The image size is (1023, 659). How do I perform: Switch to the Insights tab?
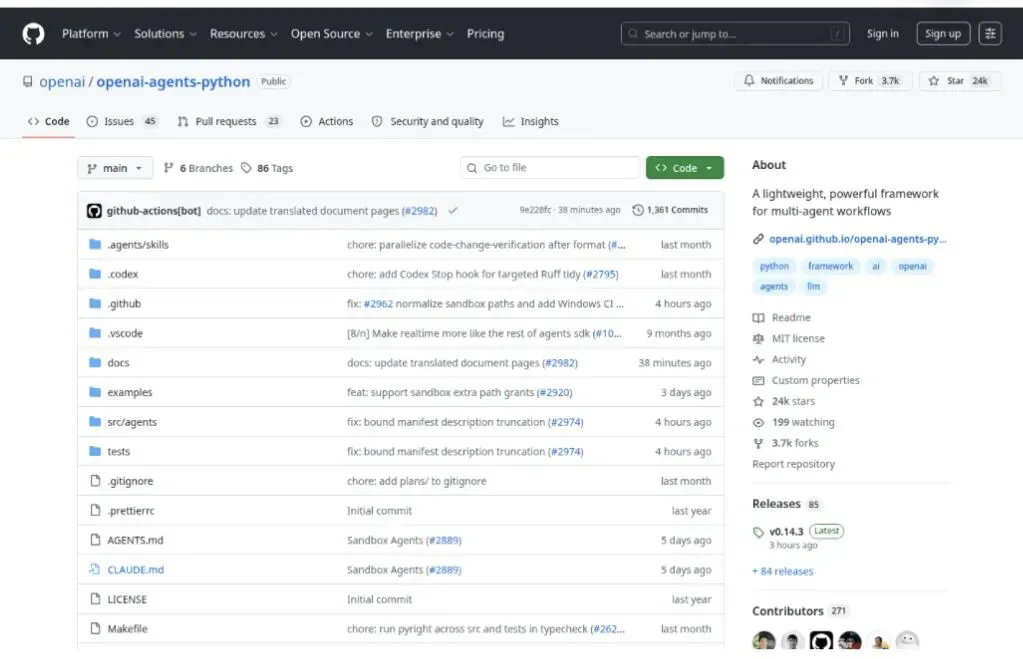point(530,121)
